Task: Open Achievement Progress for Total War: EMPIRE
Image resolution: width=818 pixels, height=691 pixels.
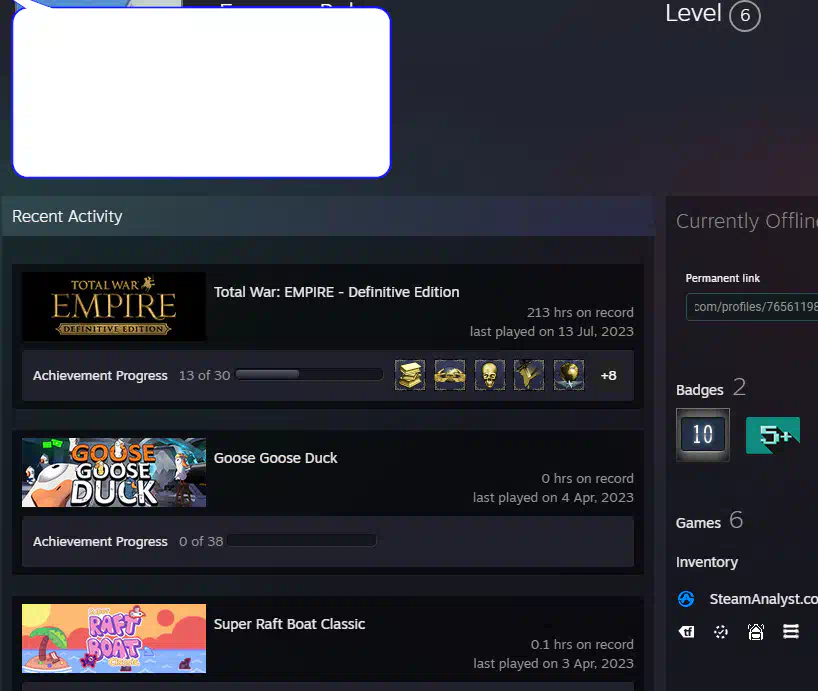Action: [100, 375]
